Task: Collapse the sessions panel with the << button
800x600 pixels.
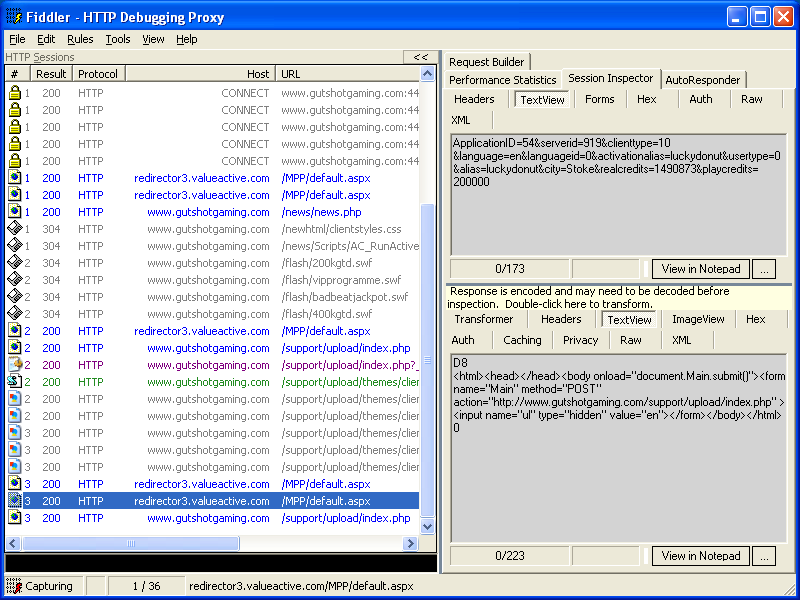Action: coord(420,57)
